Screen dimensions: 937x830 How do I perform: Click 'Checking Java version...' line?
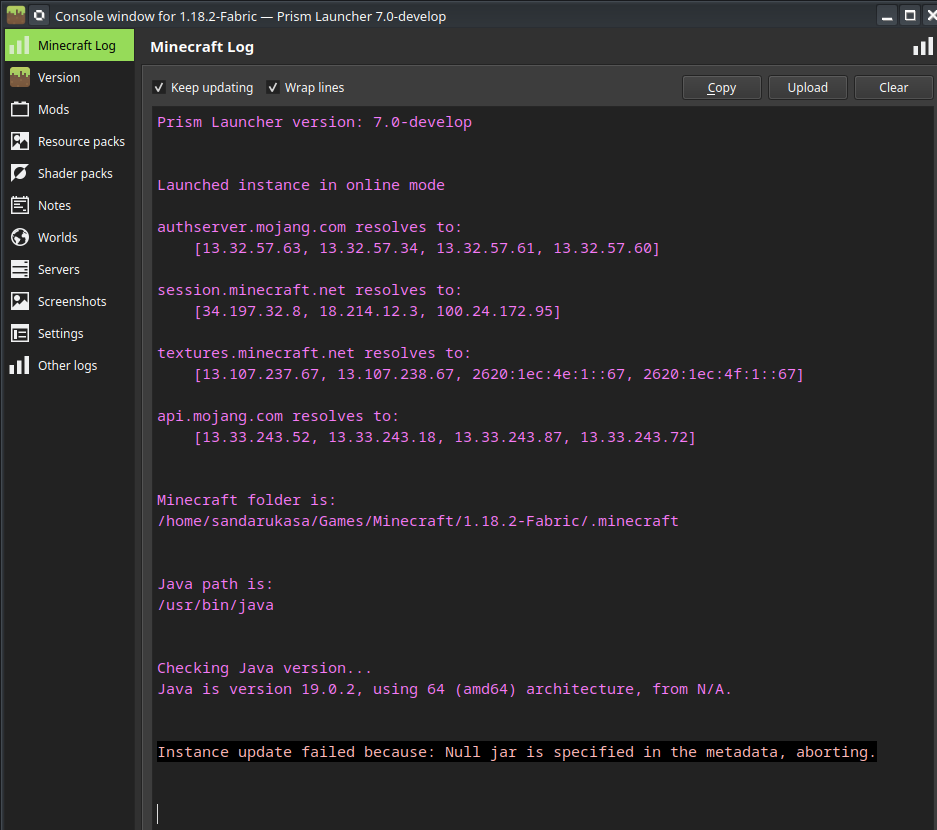[x=264, y=668]
